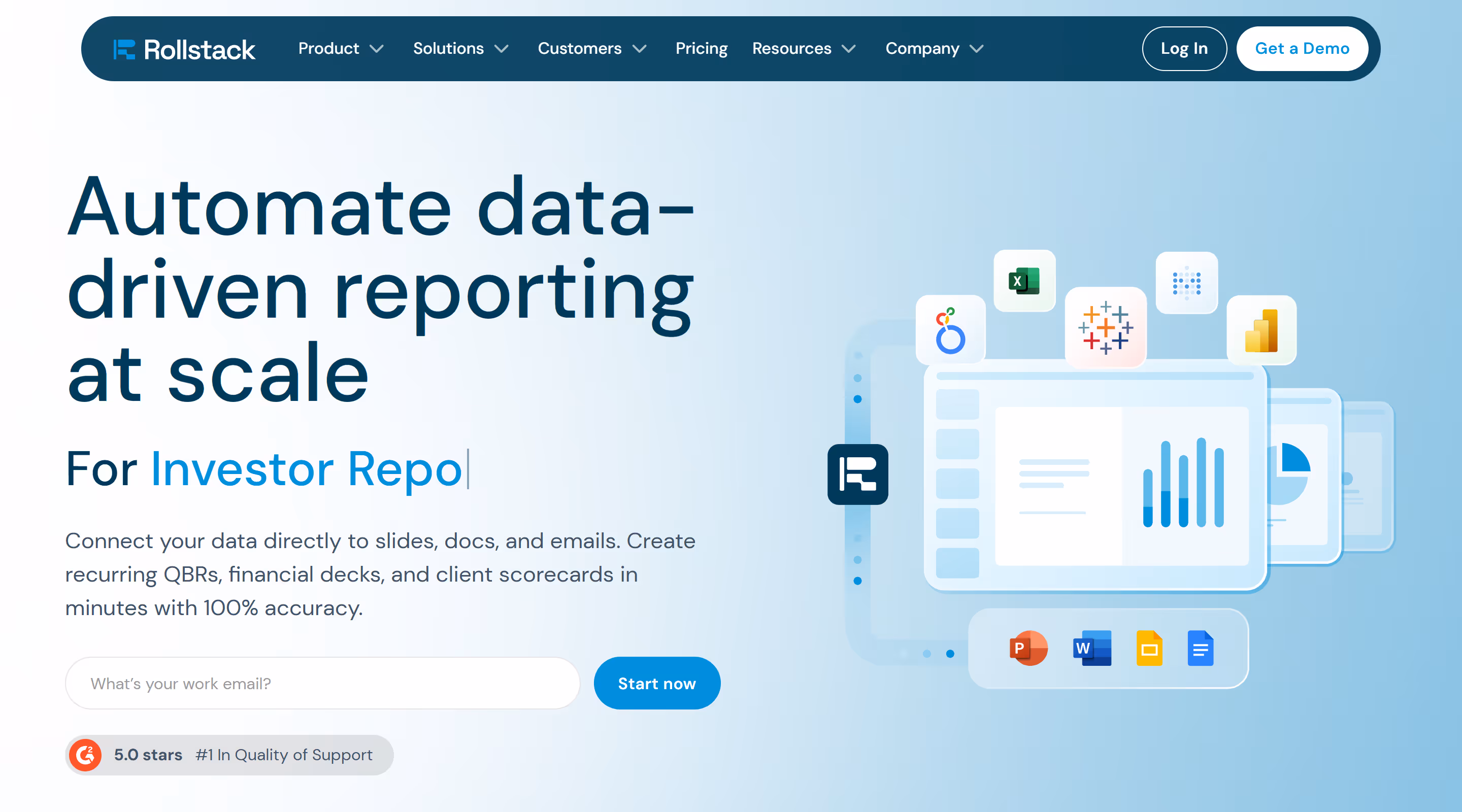Screen dimensions: 1462x812
Task: Click the Looker icon tile
Action: click(950, 330)
